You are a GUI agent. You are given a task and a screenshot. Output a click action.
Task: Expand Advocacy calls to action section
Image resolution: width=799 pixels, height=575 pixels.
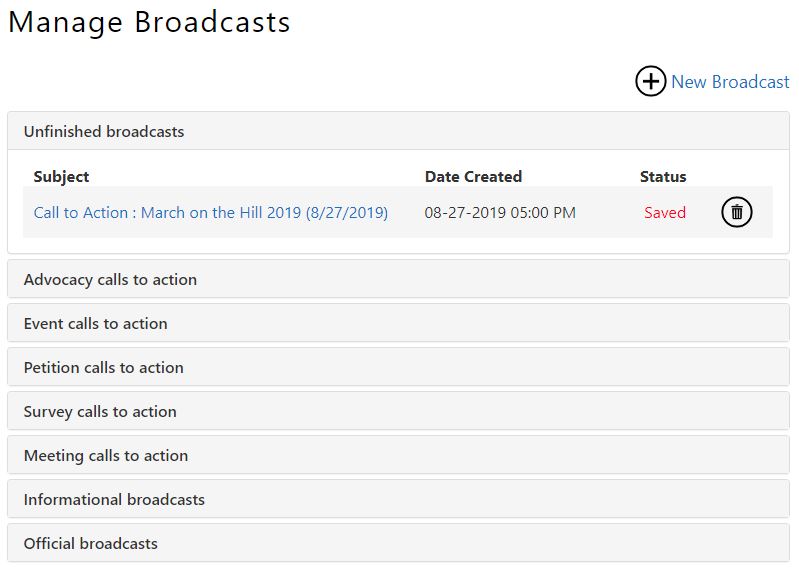pyautogui.click(x=110, y=280)
